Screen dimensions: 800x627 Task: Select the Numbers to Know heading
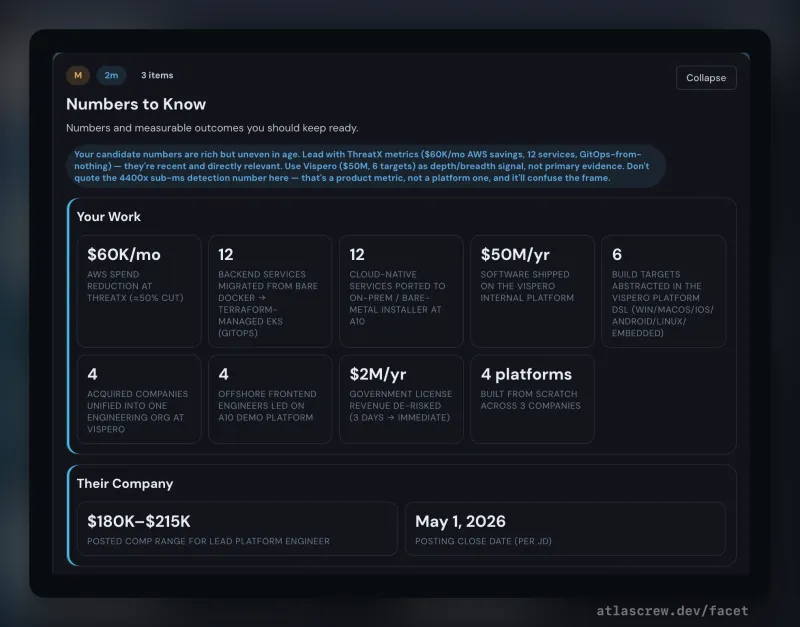[136, 104]
